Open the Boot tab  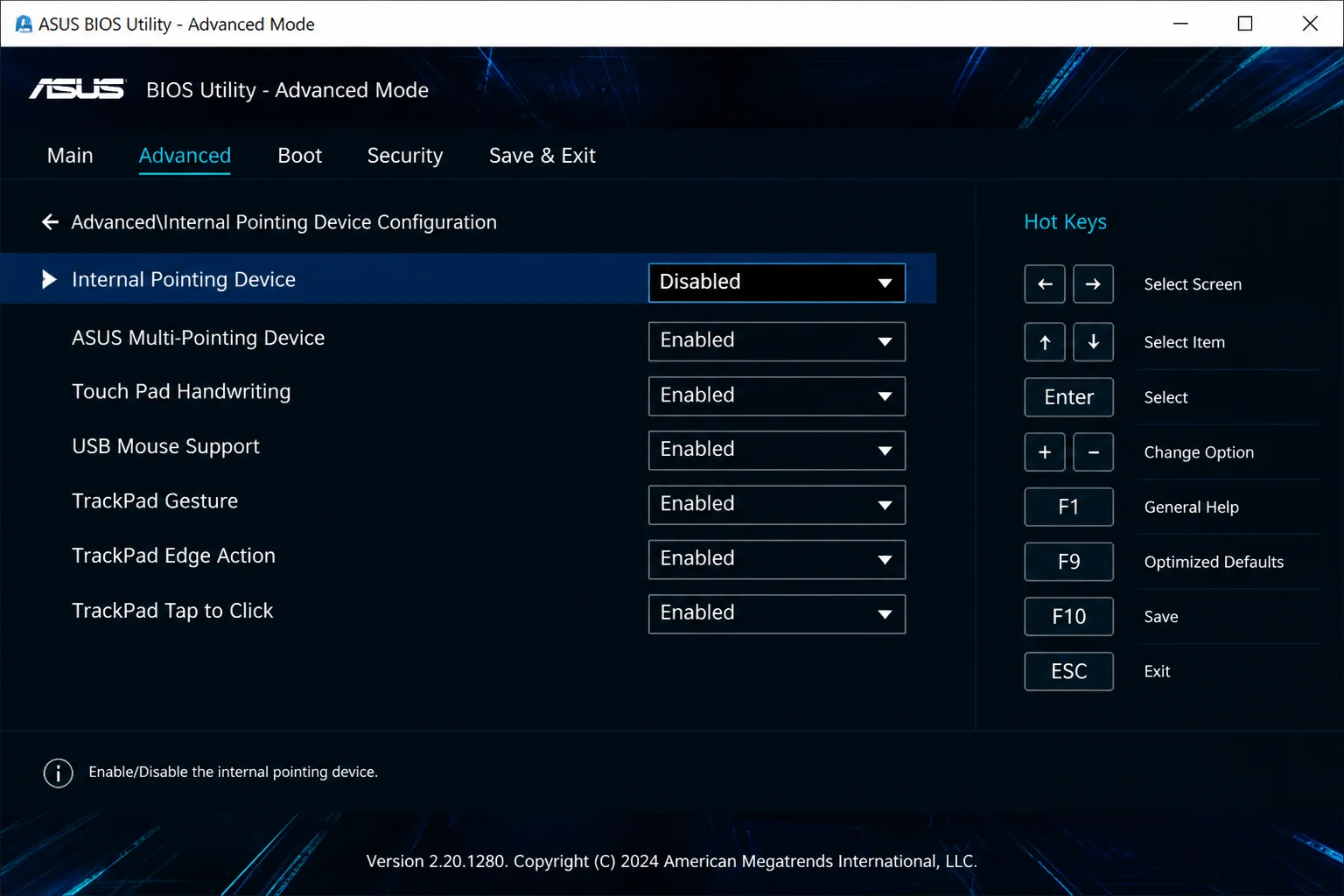point(299,156)
